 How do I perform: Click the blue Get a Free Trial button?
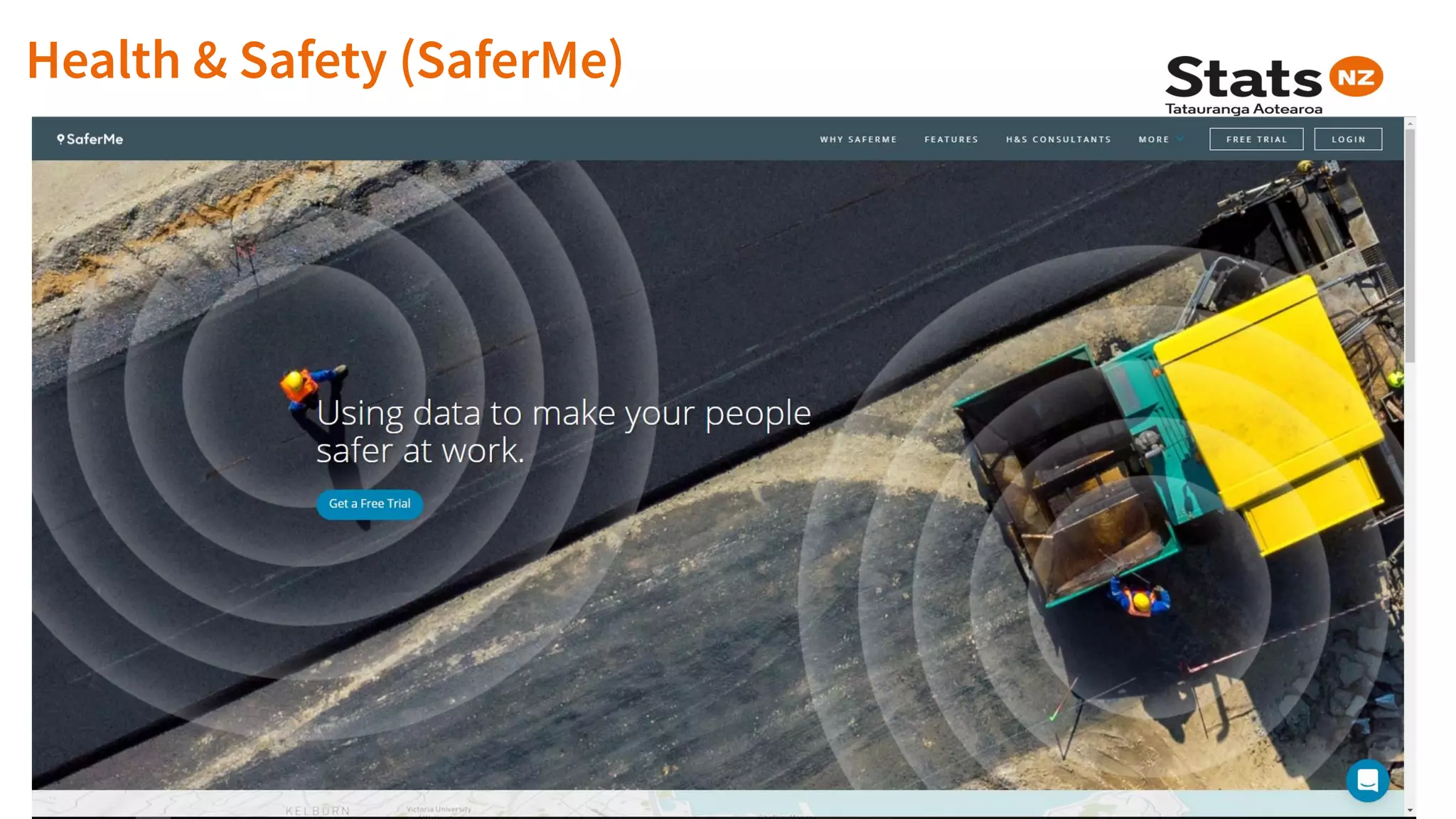coord(370,504)
